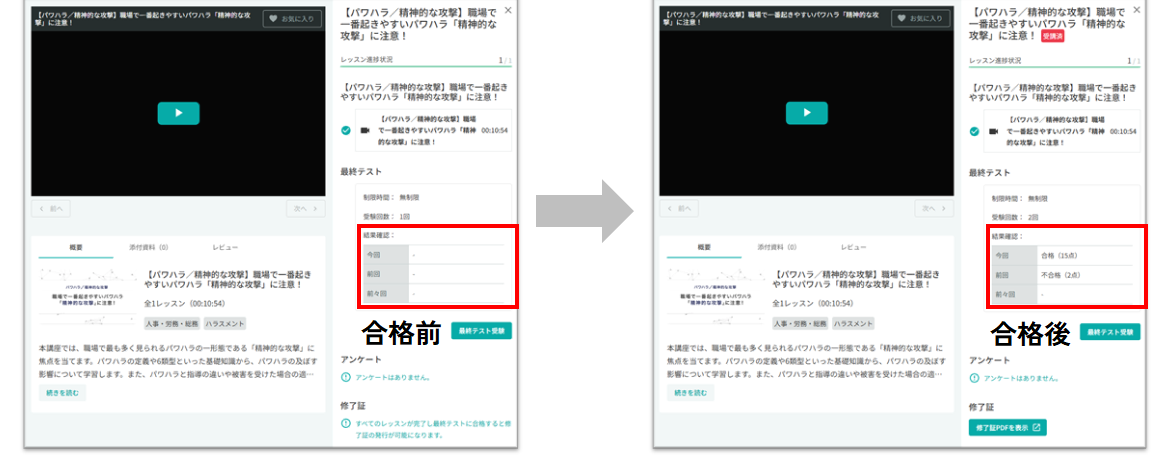Select レビュー tab in the right screenshot
Viewport: 1174px width, 472px height.
pyautogui.click(x=854, y=247)
